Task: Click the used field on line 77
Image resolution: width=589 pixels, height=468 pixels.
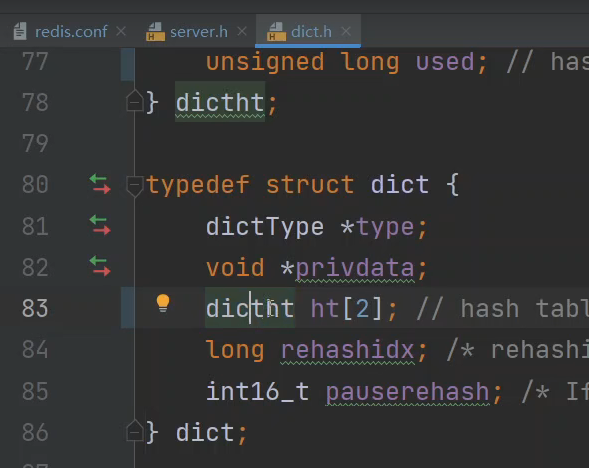Action: tap(445, 62)
